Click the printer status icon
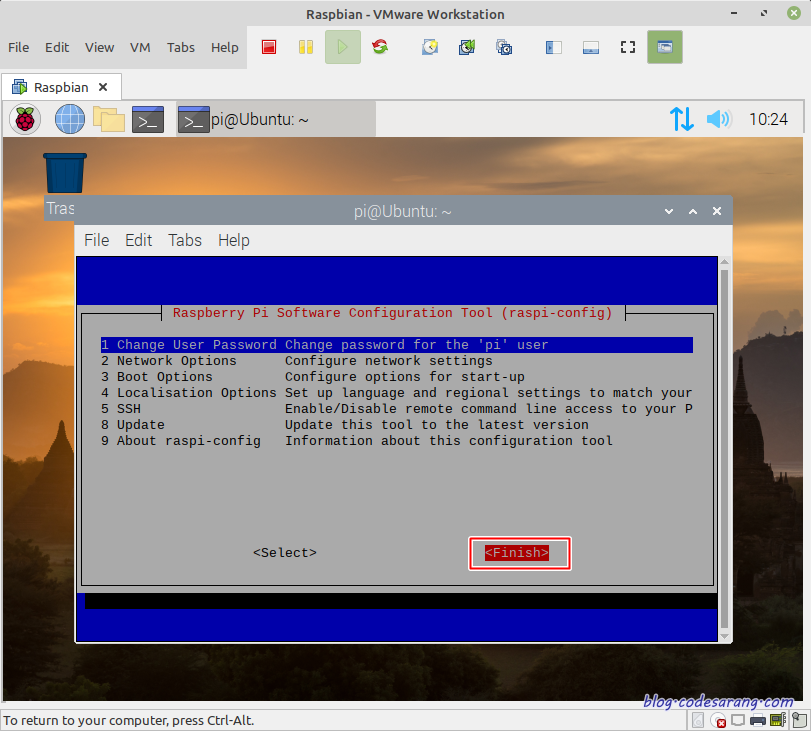The height and width of the screenshot is (731, 811). [x=758, y=720]
